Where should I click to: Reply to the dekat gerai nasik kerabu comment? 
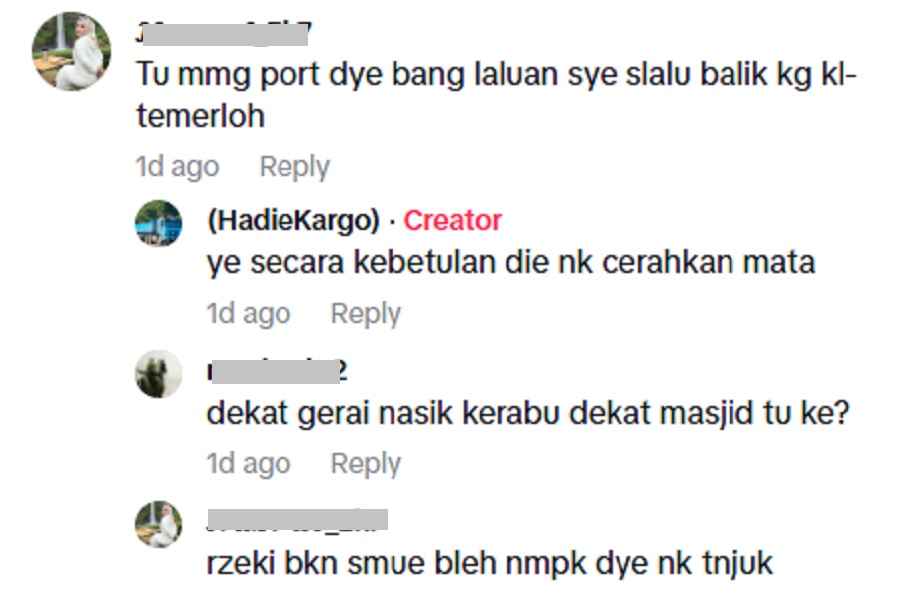pos(366,464)
